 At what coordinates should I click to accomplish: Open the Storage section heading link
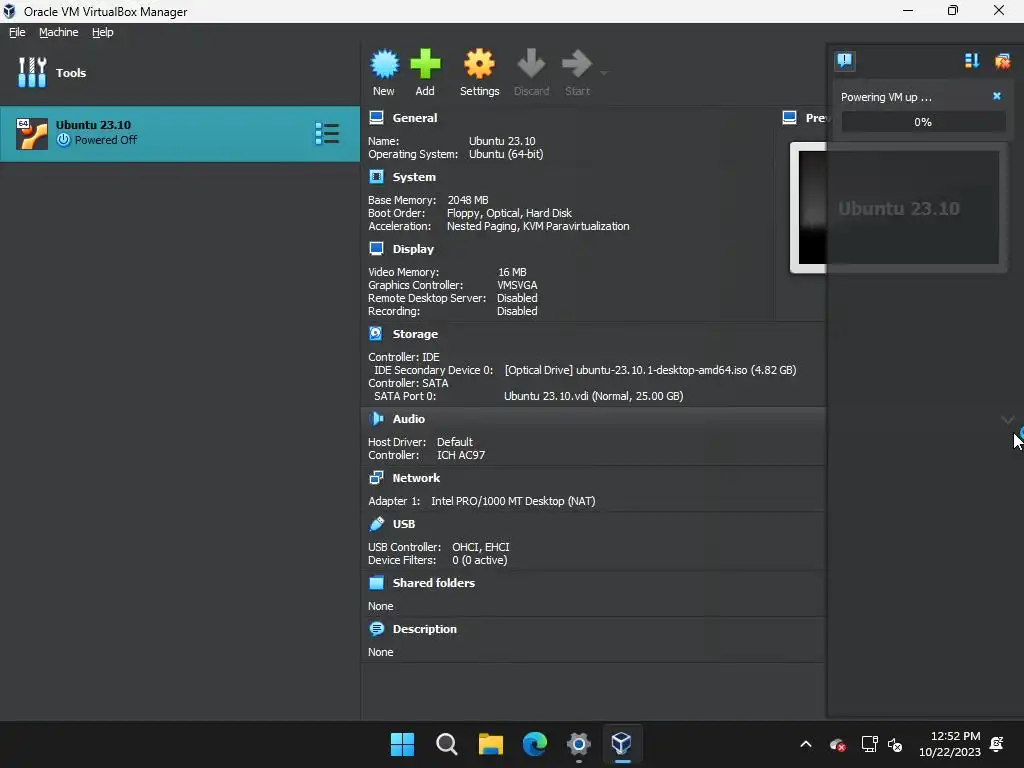(415, 334)
